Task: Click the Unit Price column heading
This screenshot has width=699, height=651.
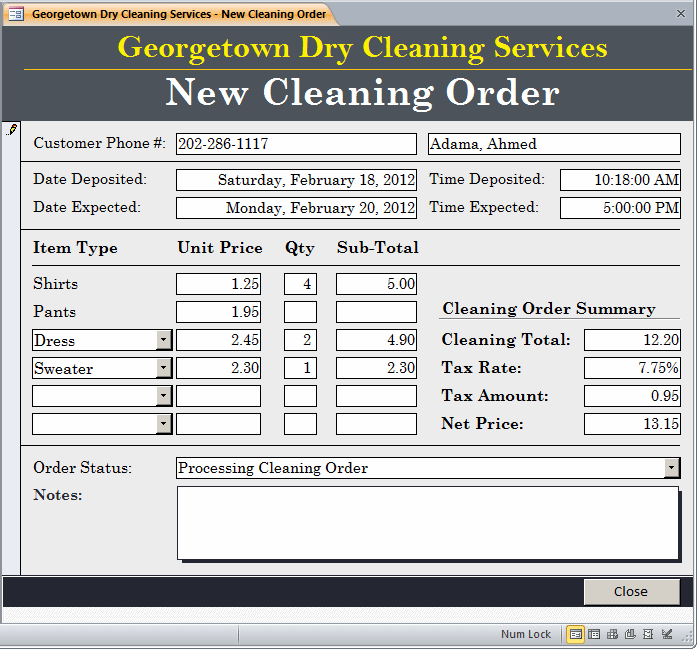Action: click(220, 247)
